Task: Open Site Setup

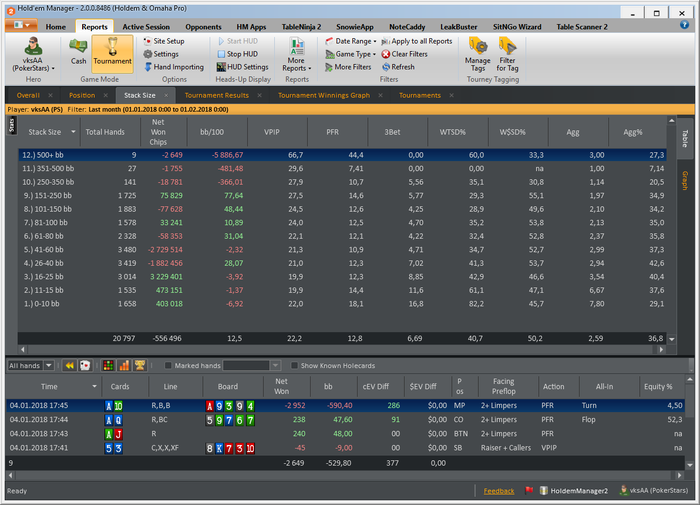Action: pos(163,41)
